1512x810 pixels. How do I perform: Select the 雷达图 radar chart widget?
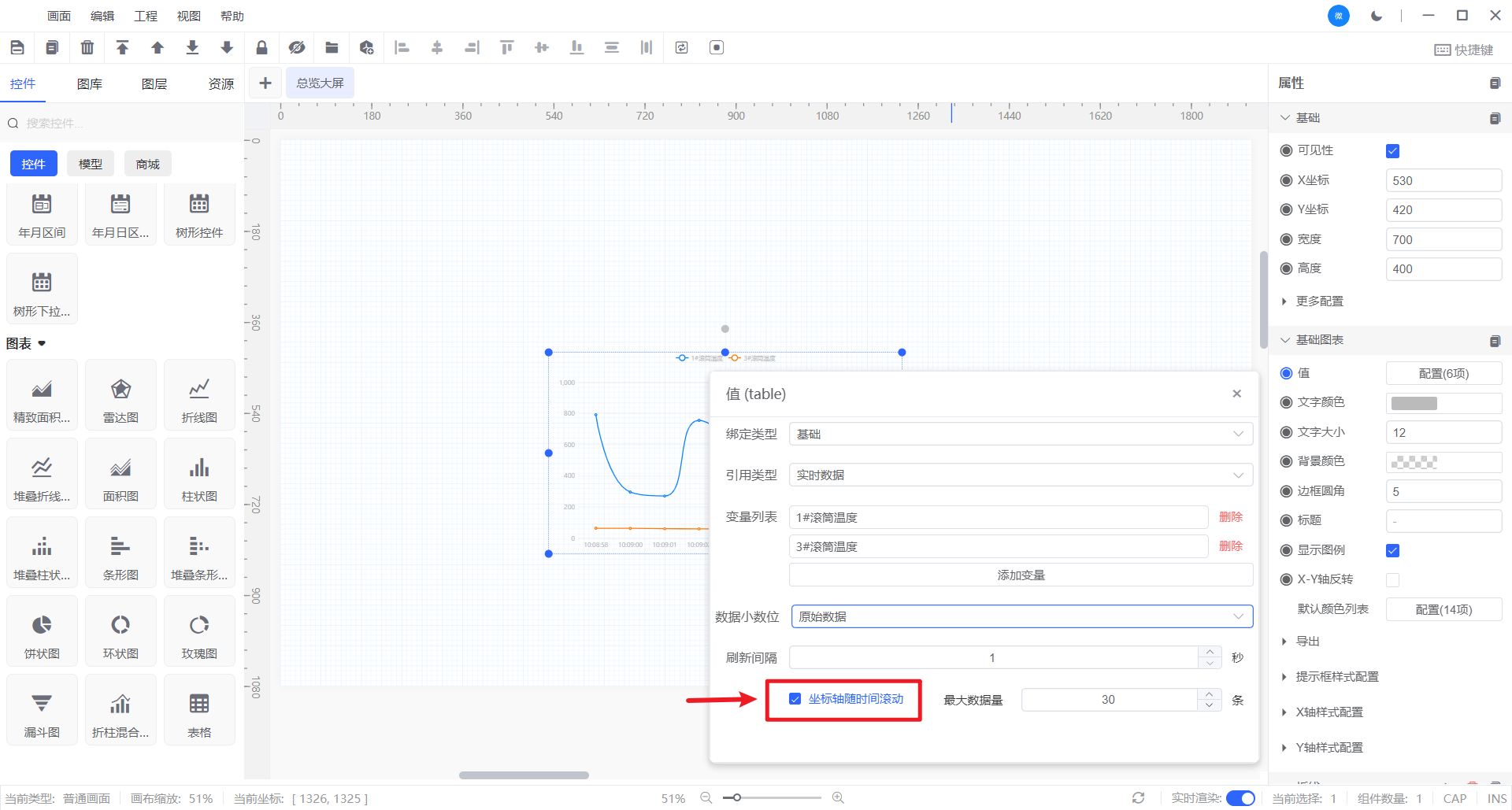pos(120,398)
